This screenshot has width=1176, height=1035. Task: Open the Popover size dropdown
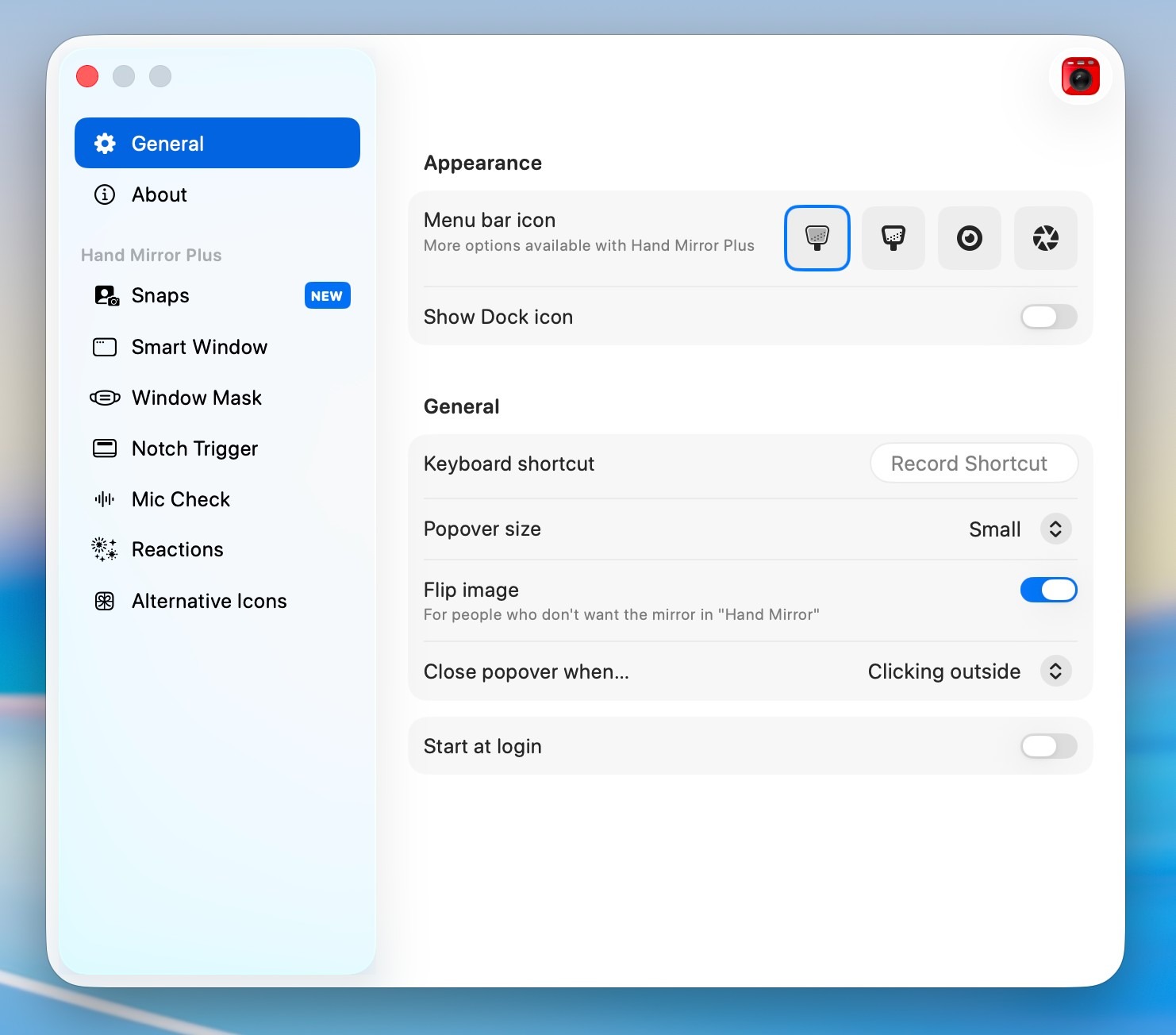pyautogui.click(x=1055, y=529)
